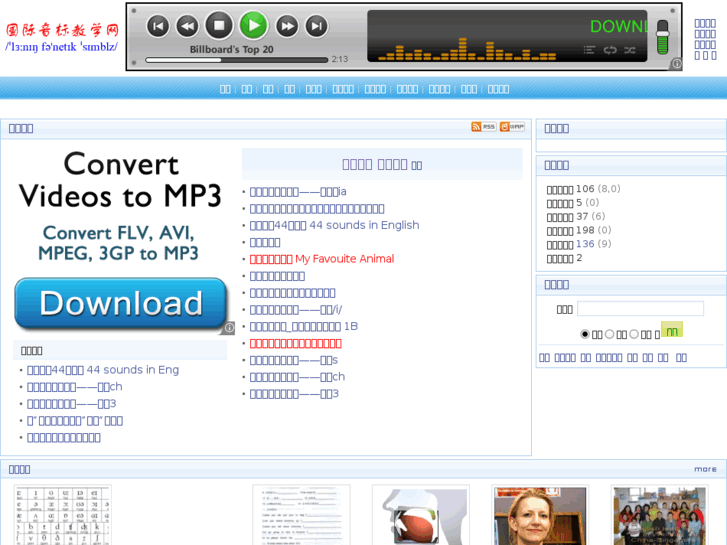Click the site logo with phonetic symbols
This screenshot has width=727, height=545.
(x=62, y=37)
